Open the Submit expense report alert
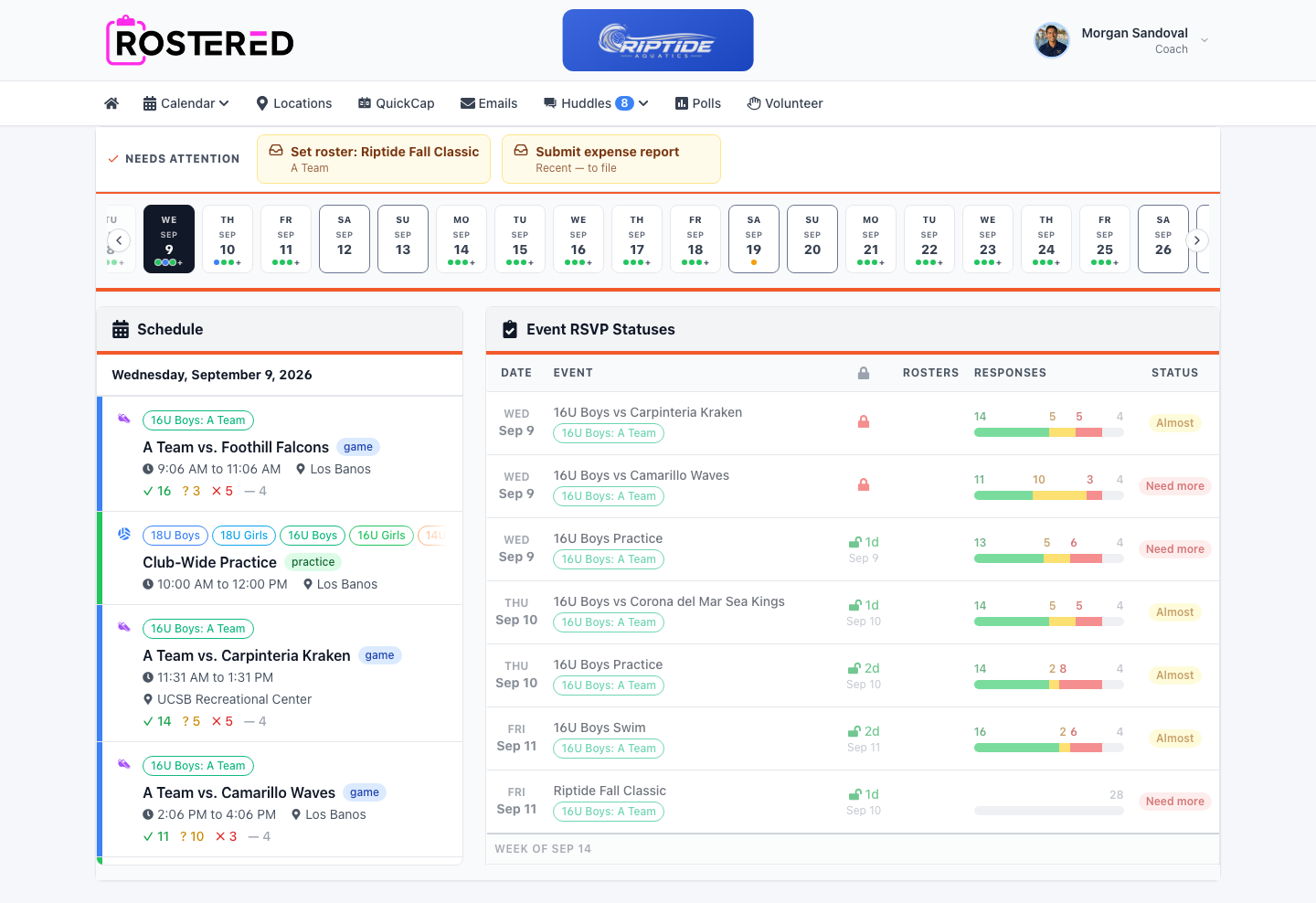This screenshot has width=1316, height=903. tap(611, 159)
